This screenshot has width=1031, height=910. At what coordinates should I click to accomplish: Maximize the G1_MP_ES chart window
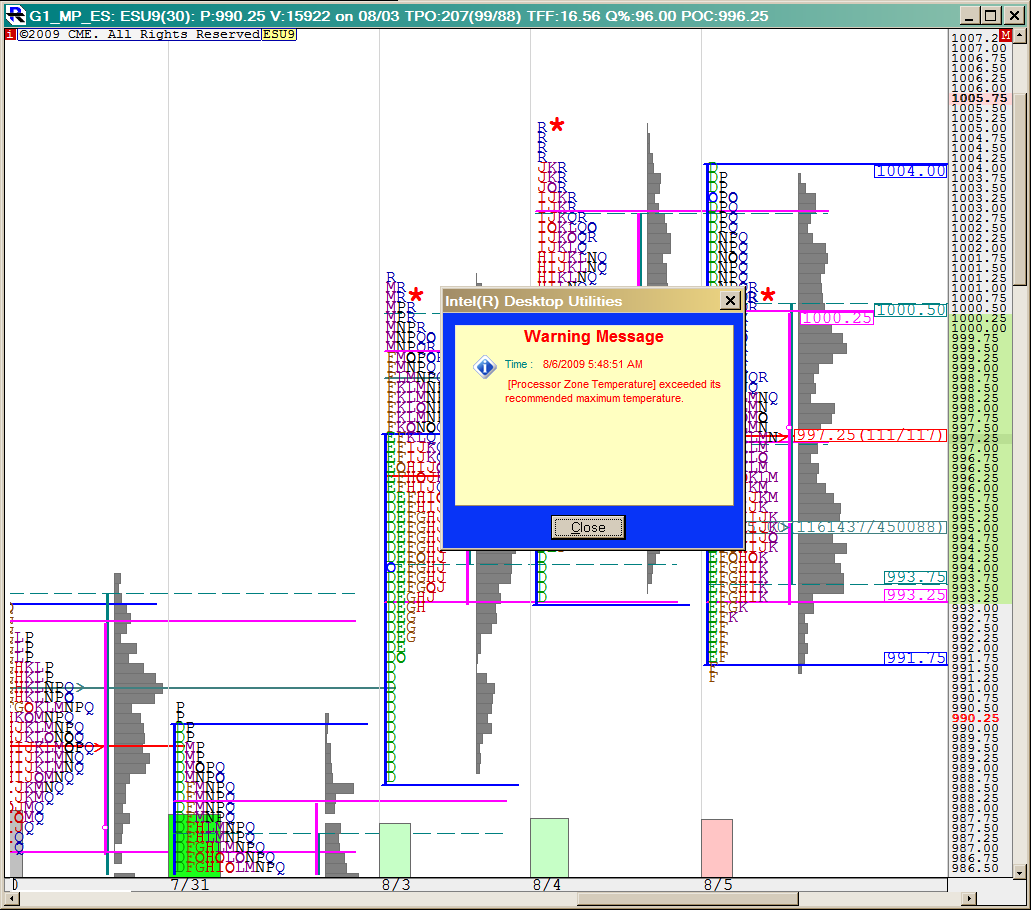[990, 16]
